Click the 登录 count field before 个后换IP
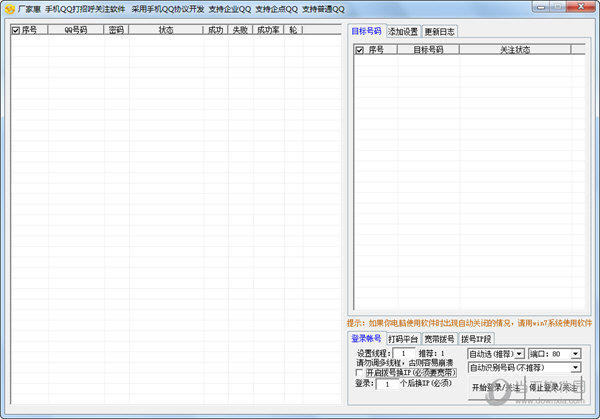This screenshot has width=600, height=419. click(x=386, y=384)
